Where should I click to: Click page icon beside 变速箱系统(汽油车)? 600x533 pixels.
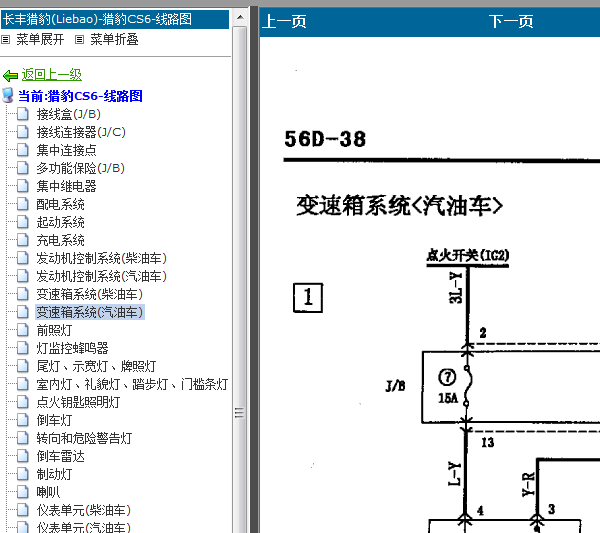click(23, 312)
